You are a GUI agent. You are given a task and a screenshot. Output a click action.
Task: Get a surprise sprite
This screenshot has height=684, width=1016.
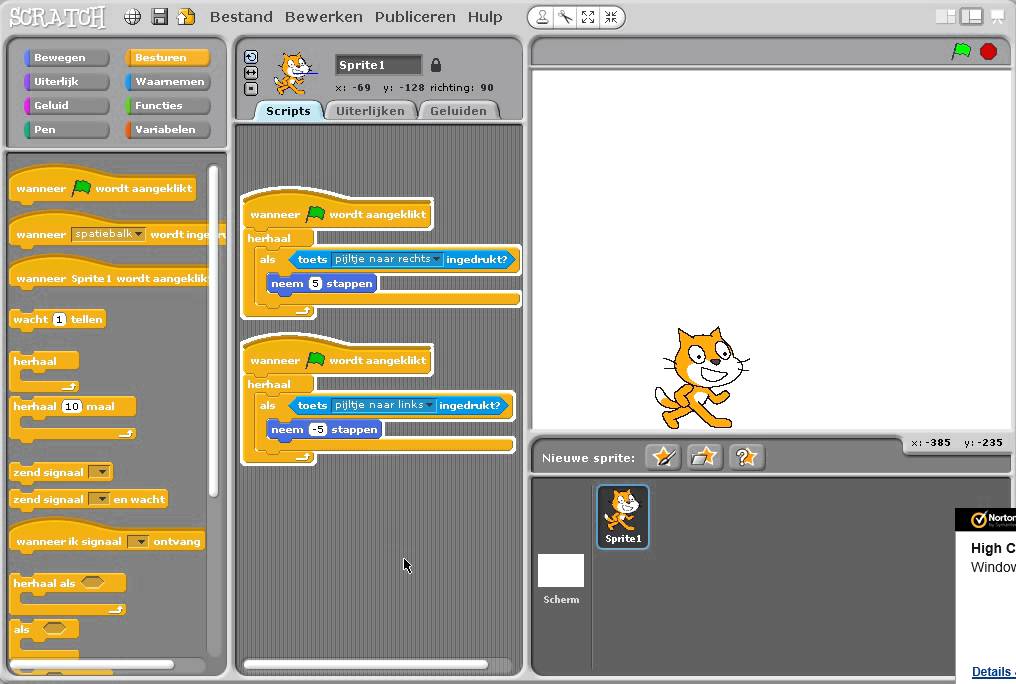(x=746, y=457)
